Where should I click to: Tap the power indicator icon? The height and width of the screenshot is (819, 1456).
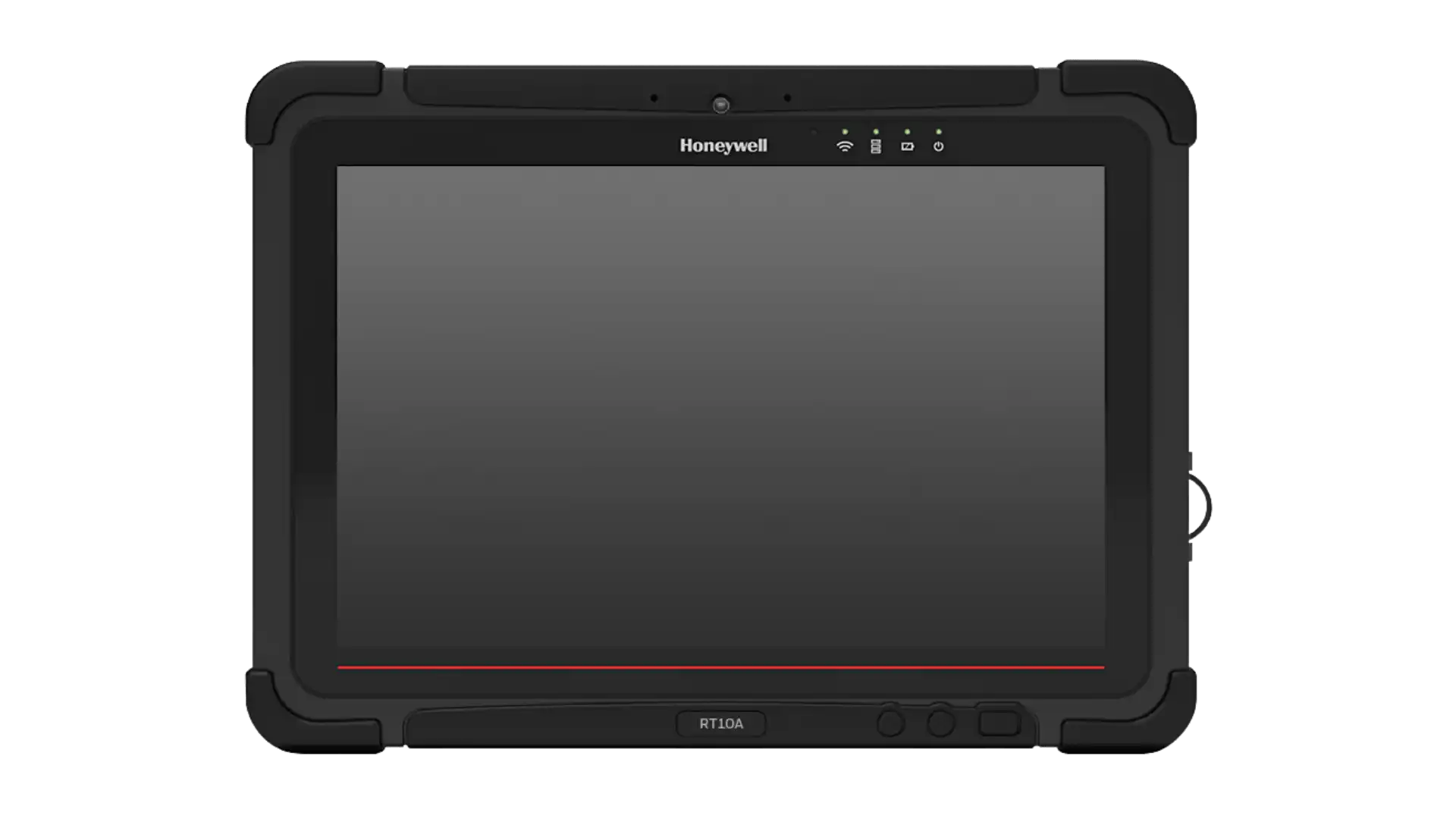[x=939, y=146]
